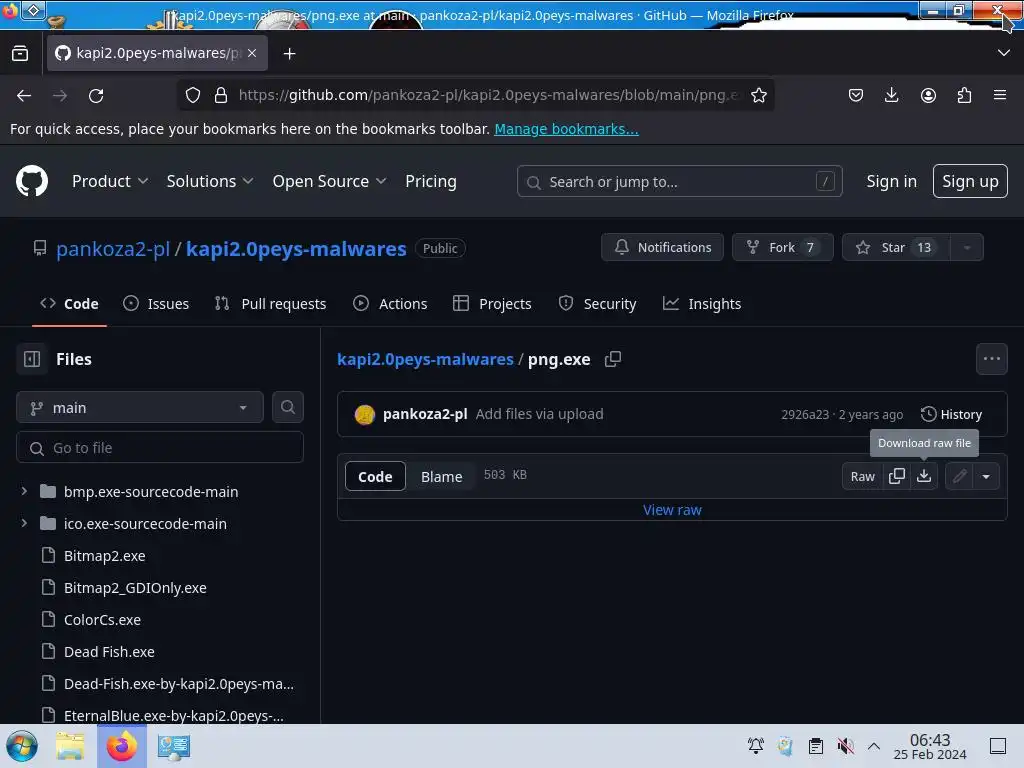Open Firefox tab list icon
This screenshot has height=768, width=1024.
click(20, 53)
